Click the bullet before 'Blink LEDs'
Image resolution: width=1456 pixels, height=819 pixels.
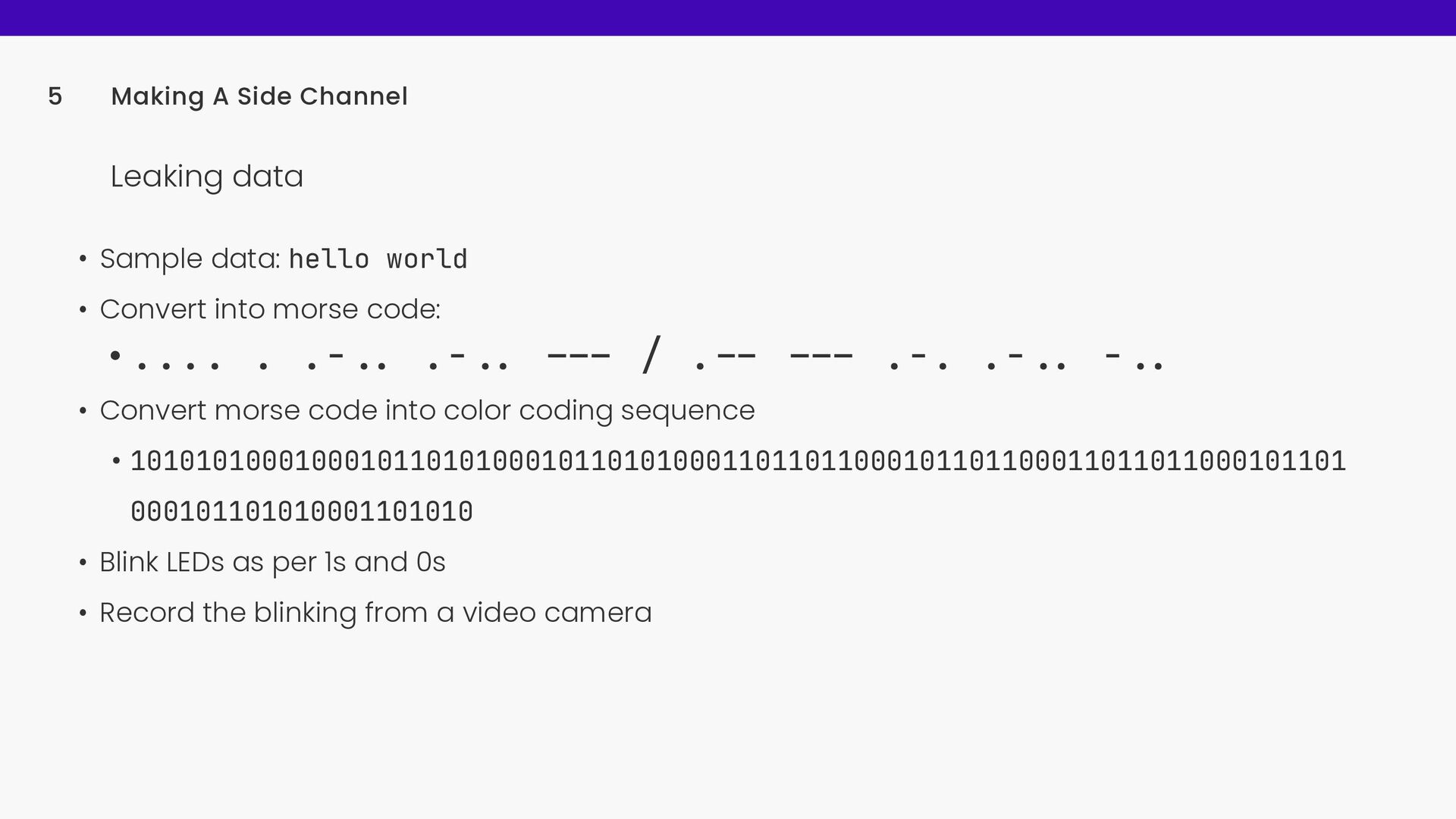(83, 563)
